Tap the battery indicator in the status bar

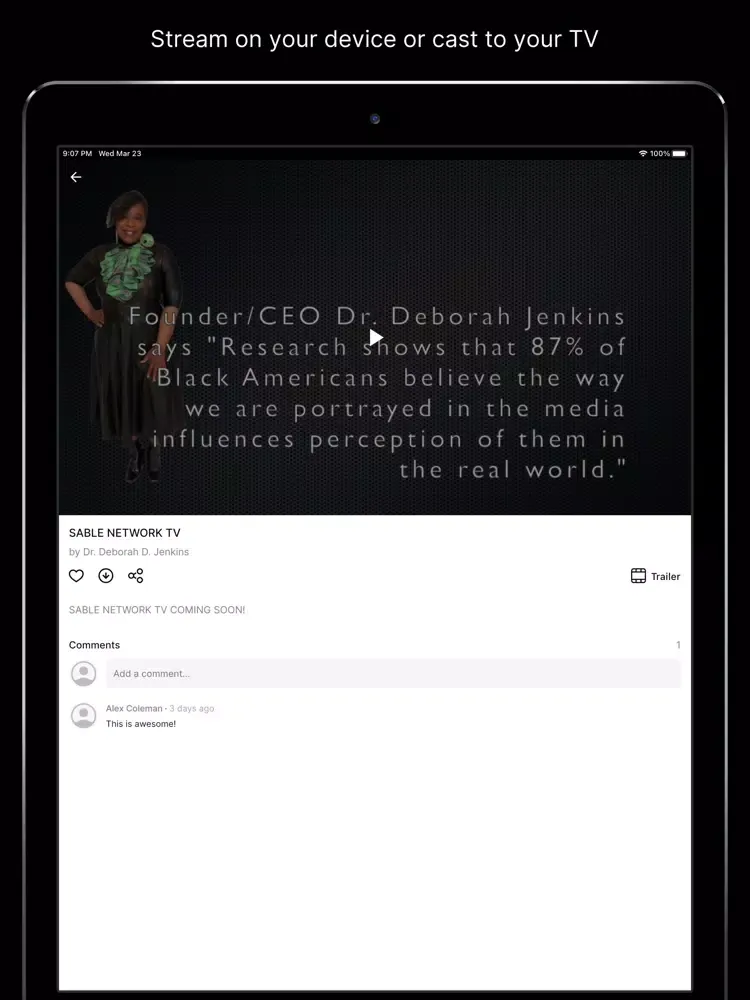tap(680, 153)
